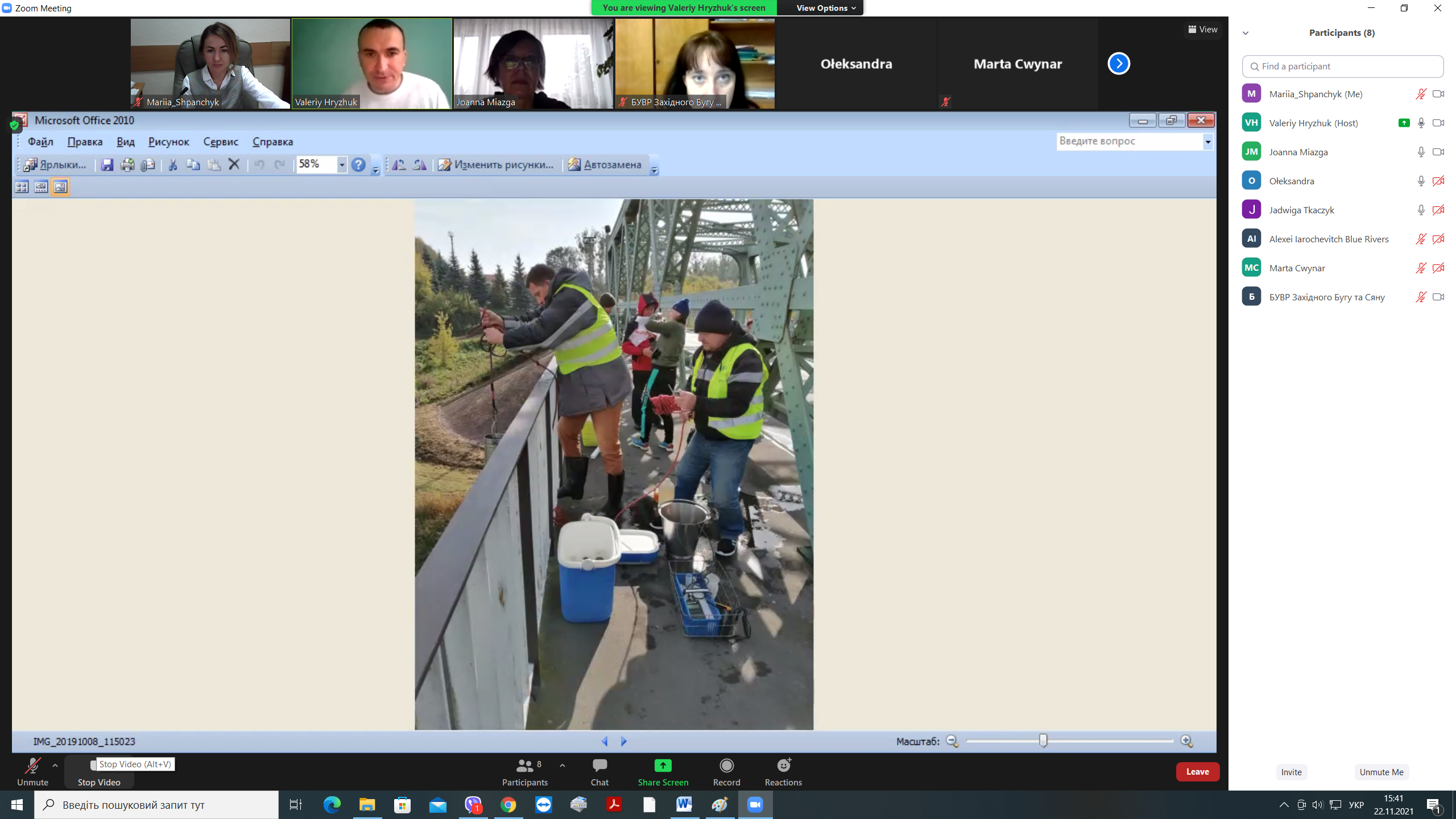Screen dimensions: 1456x819
Task: Expand Participants options caret
Action: (x=562, y=766)
